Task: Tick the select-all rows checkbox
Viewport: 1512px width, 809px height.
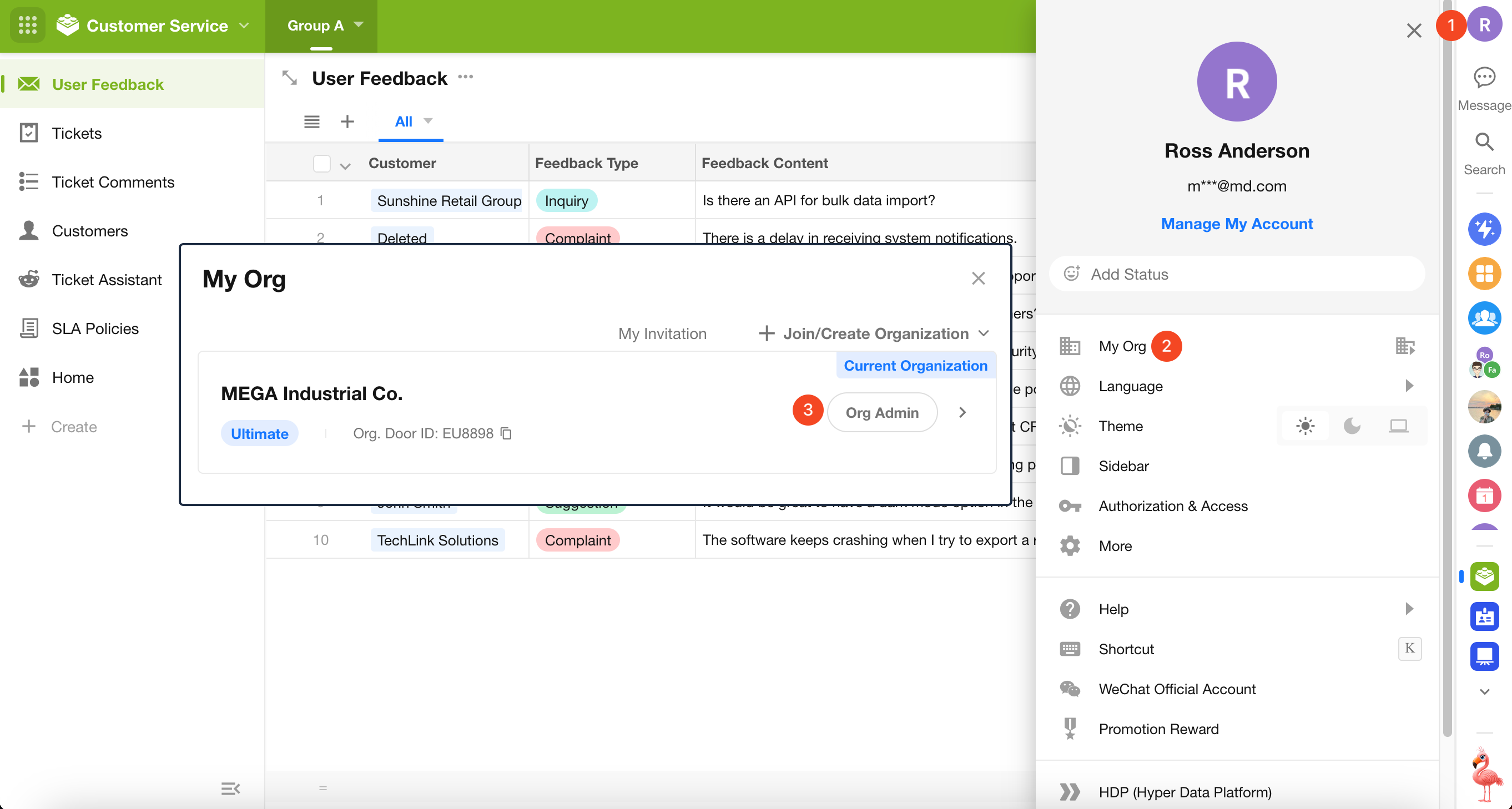Action: coord(321,164)
